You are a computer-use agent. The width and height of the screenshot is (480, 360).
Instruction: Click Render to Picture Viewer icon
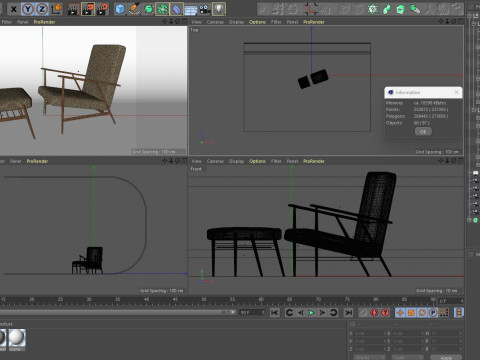point(87,9)
